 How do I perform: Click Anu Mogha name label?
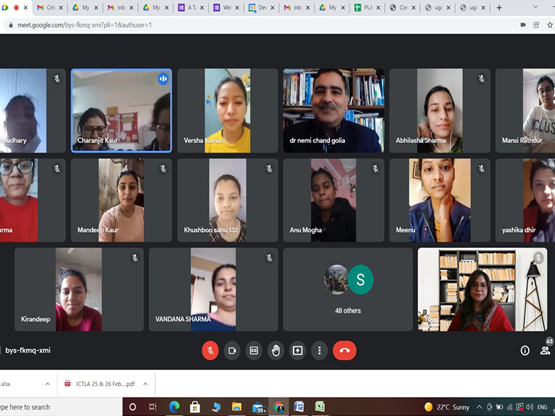(x=306, y=230)
